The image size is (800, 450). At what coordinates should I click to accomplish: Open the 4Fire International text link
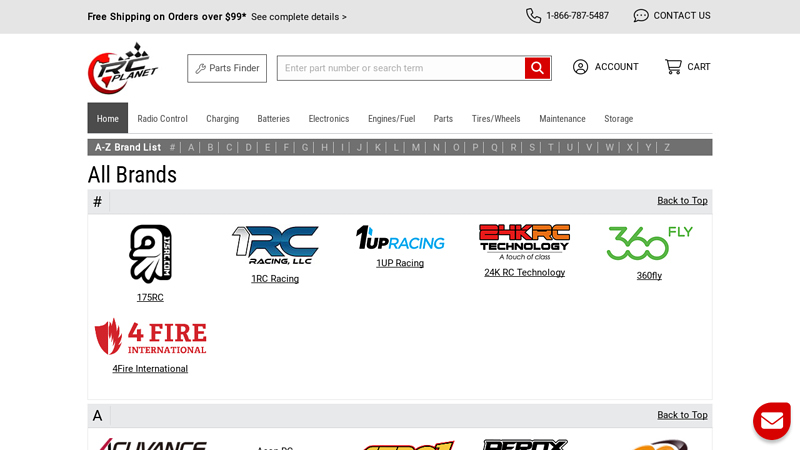150,368
